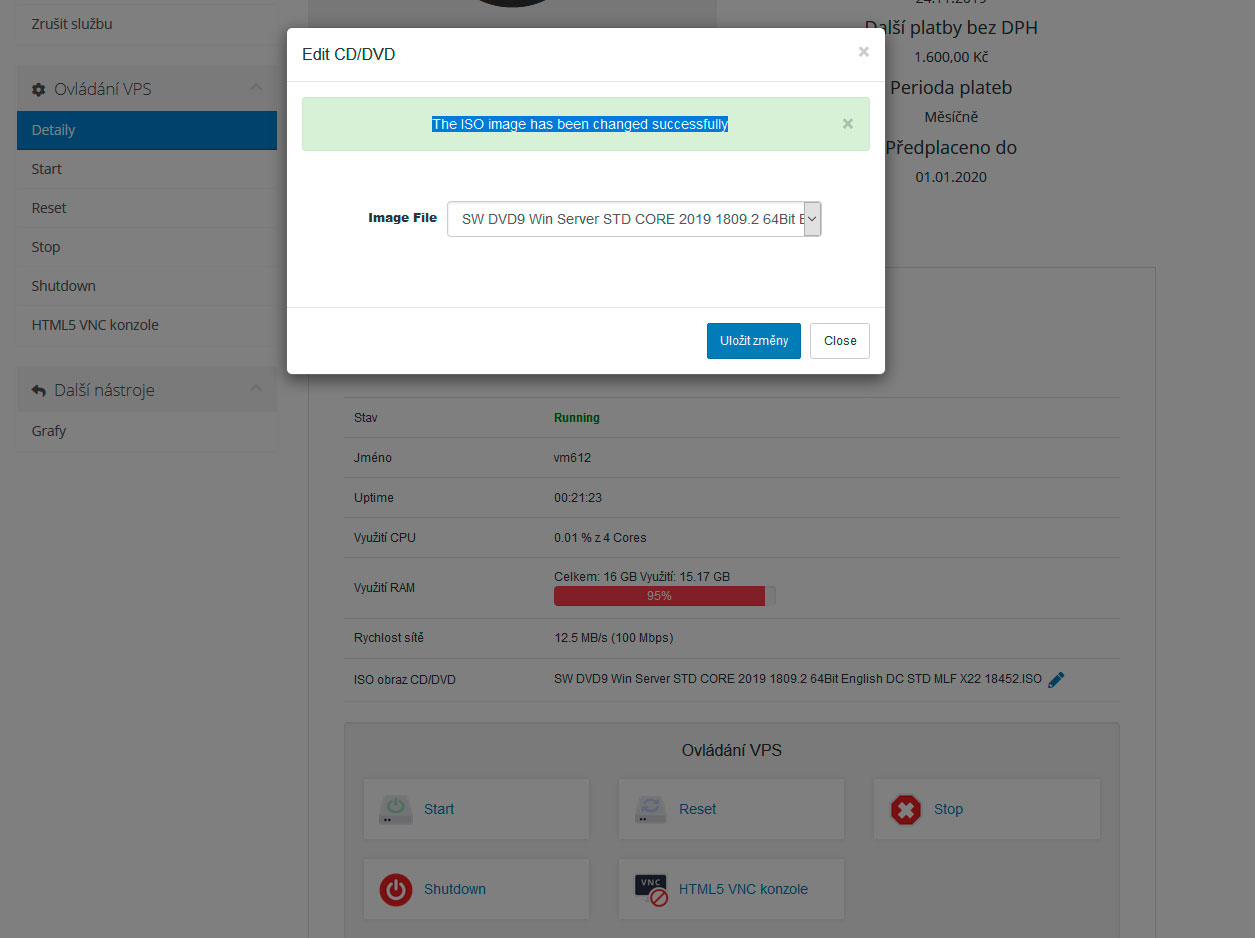Select Shutdown in the left sidebar
The width and height of the screenshot is (1255, 938).
pos(64,286)
